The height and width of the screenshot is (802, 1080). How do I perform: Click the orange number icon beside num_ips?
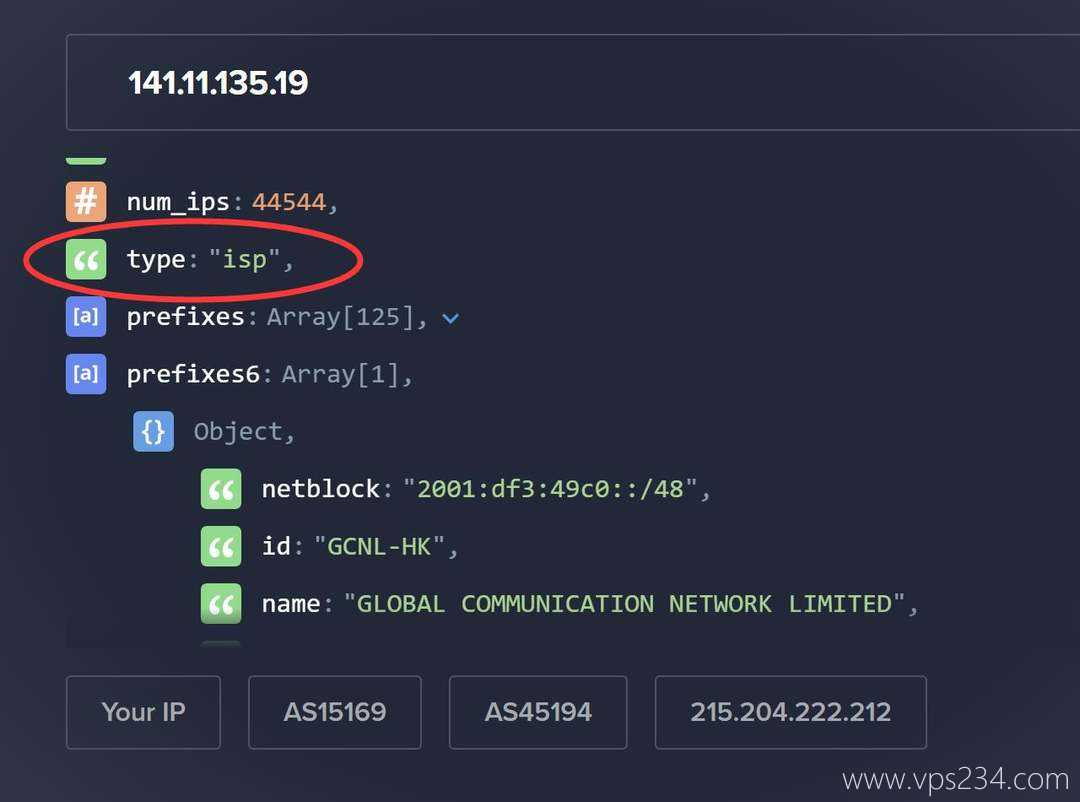[x=86, y=202]
